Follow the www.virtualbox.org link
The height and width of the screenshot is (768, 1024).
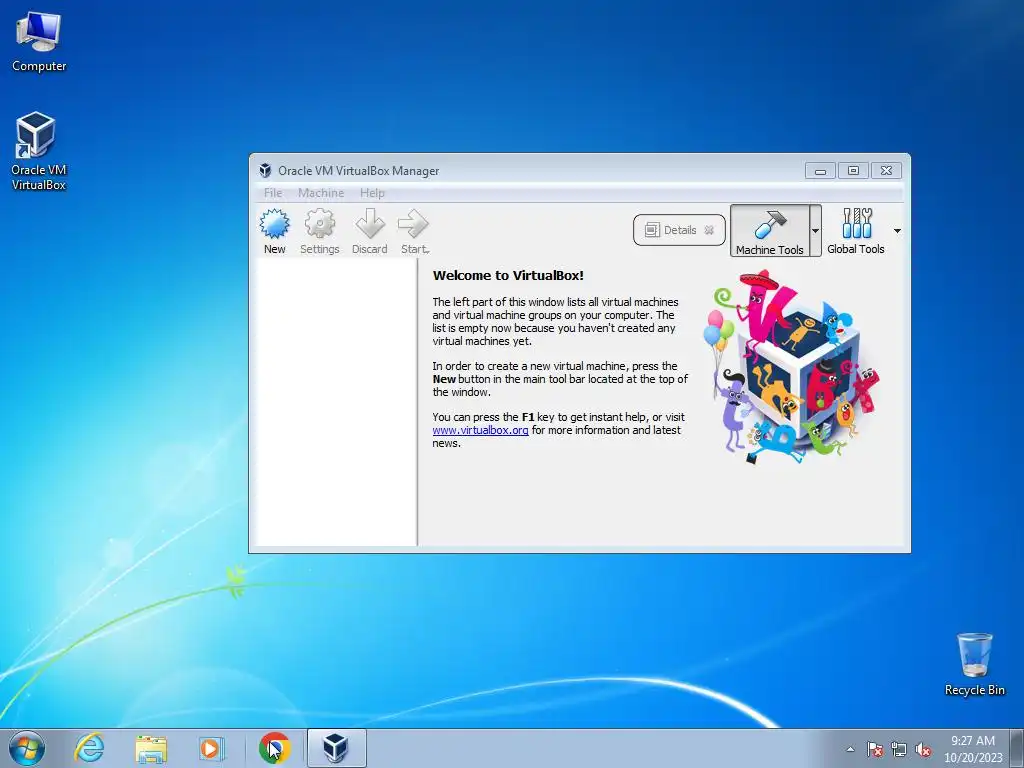[480, 430]
